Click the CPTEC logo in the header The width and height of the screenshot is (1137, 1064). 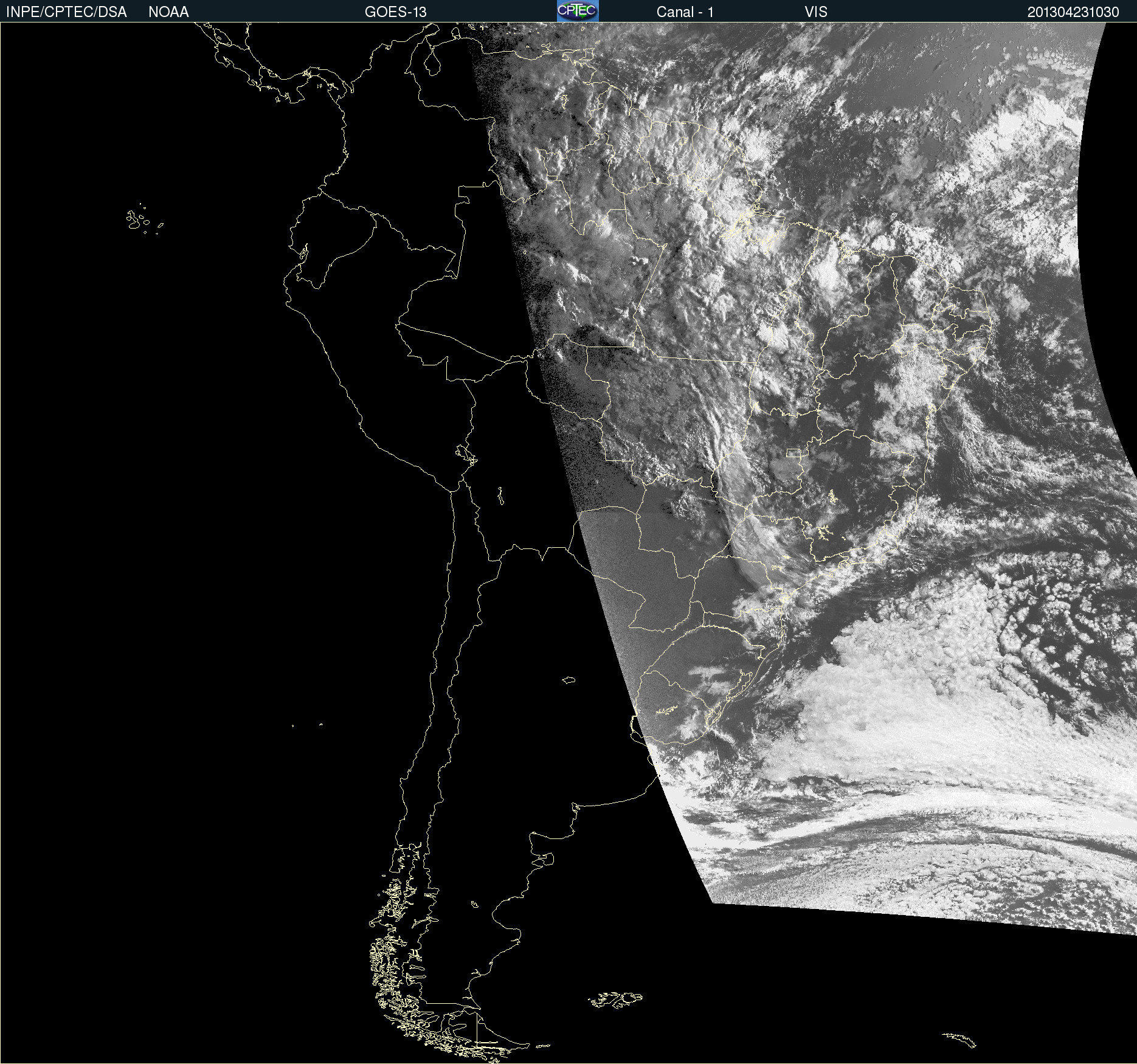click(x=577, y=11)
